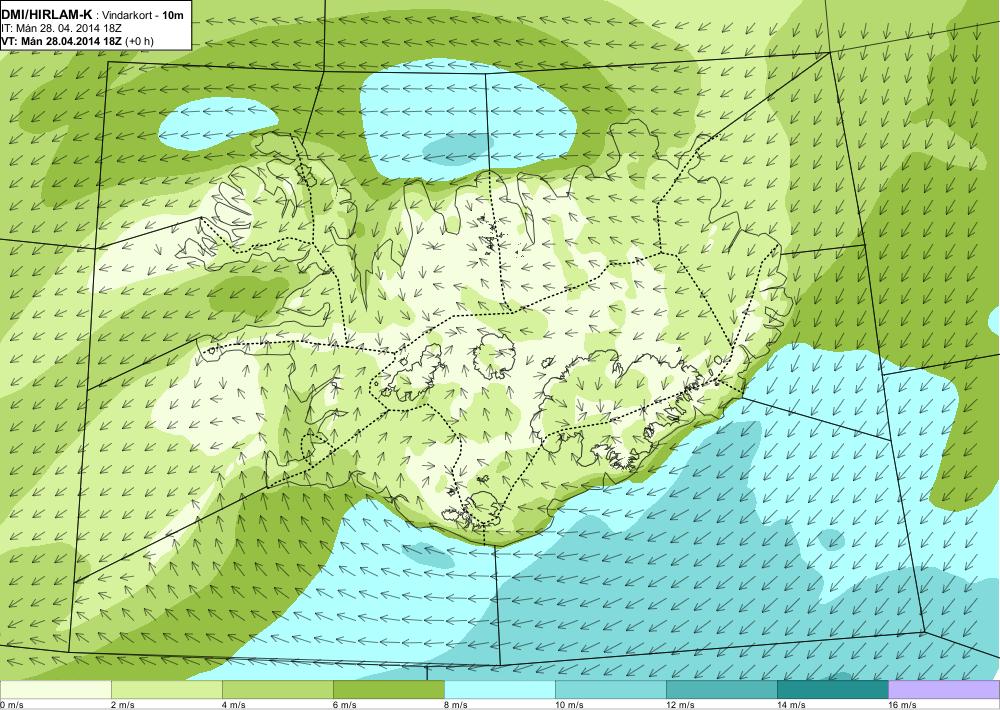Click the light cyan 8–10 m/s legend swatch

pyautogui.click(x=499, y=690)
